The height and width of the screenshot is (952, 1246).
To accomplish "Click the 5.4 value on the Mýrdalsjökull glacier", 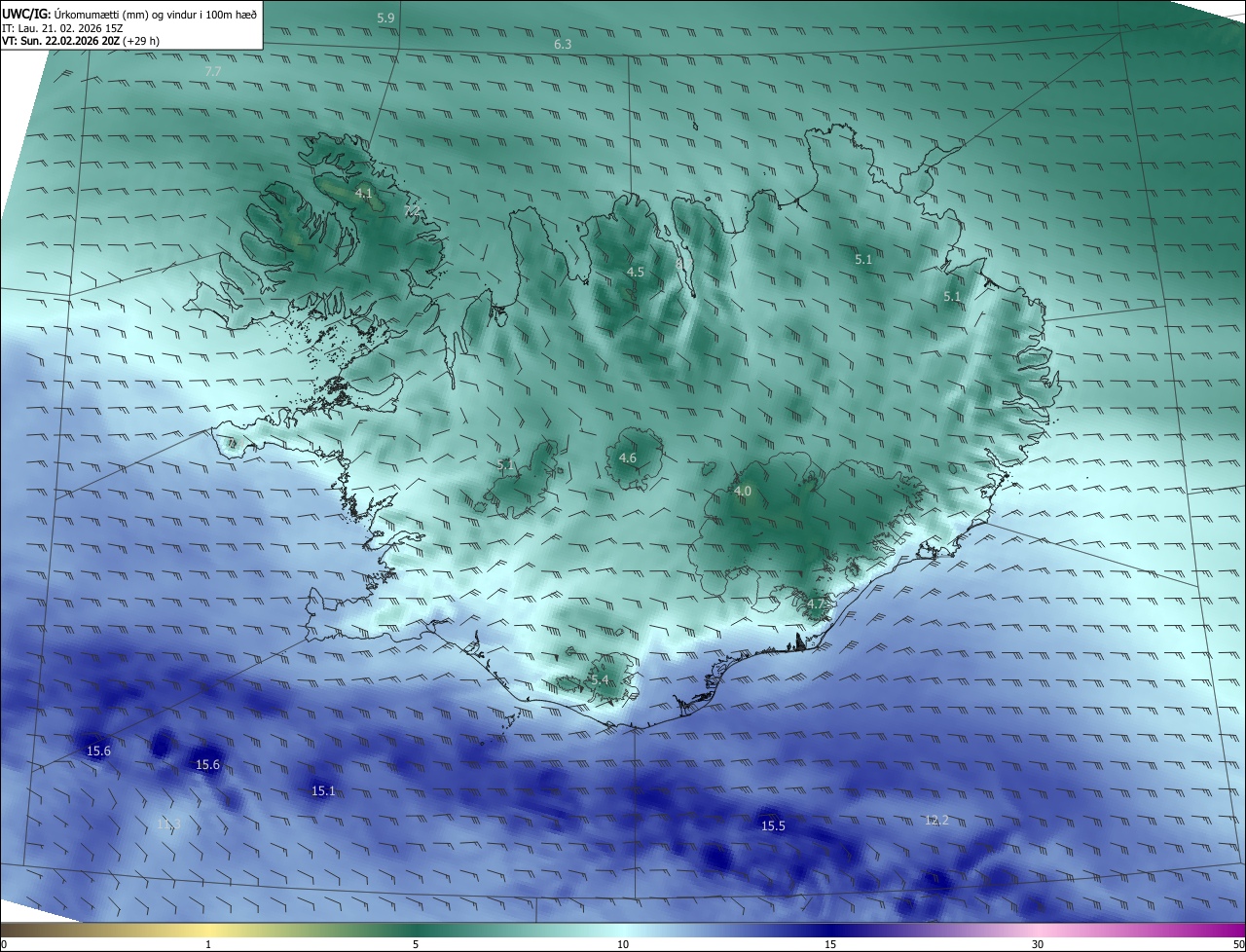I will [x=600, y=679].
